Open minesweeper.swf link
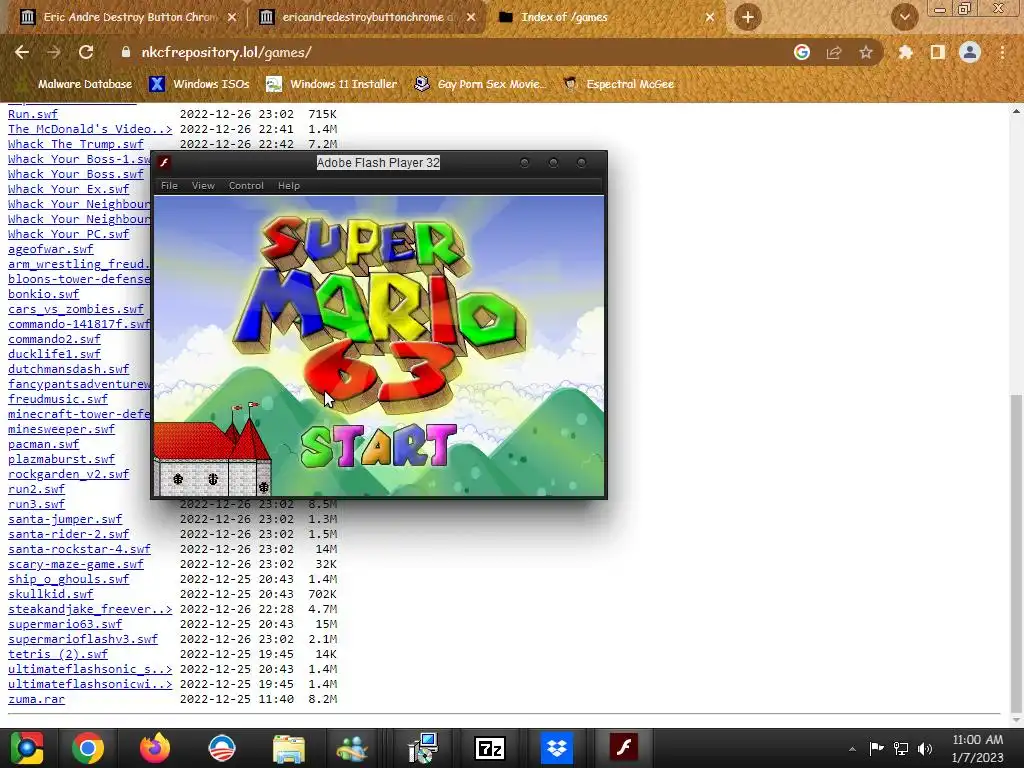Viewport: 1024px width, 768px height. click(61, 429)
